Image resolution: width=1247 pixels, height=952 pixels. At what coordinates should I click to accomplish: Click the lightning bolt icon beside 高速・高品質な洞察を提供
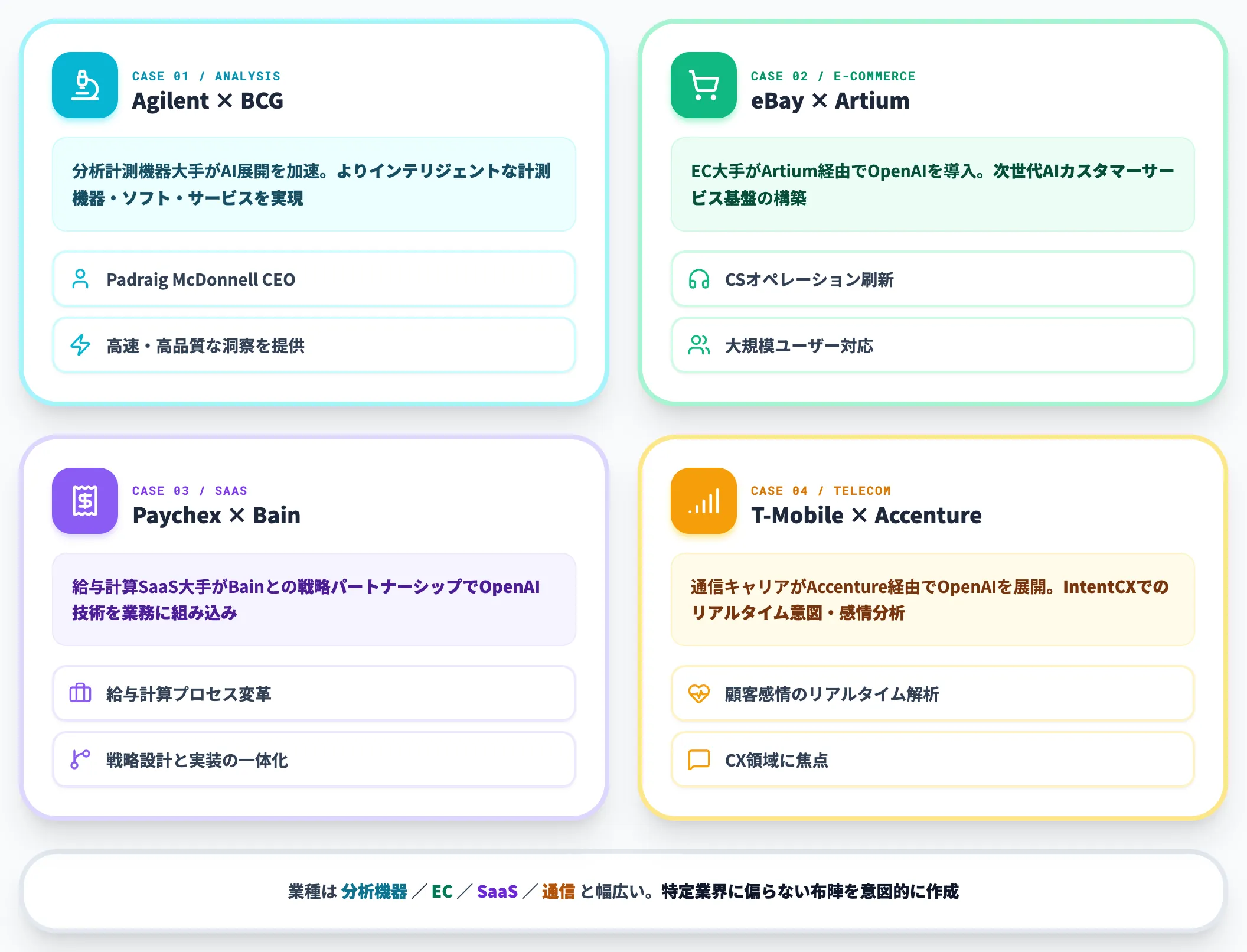80,345
